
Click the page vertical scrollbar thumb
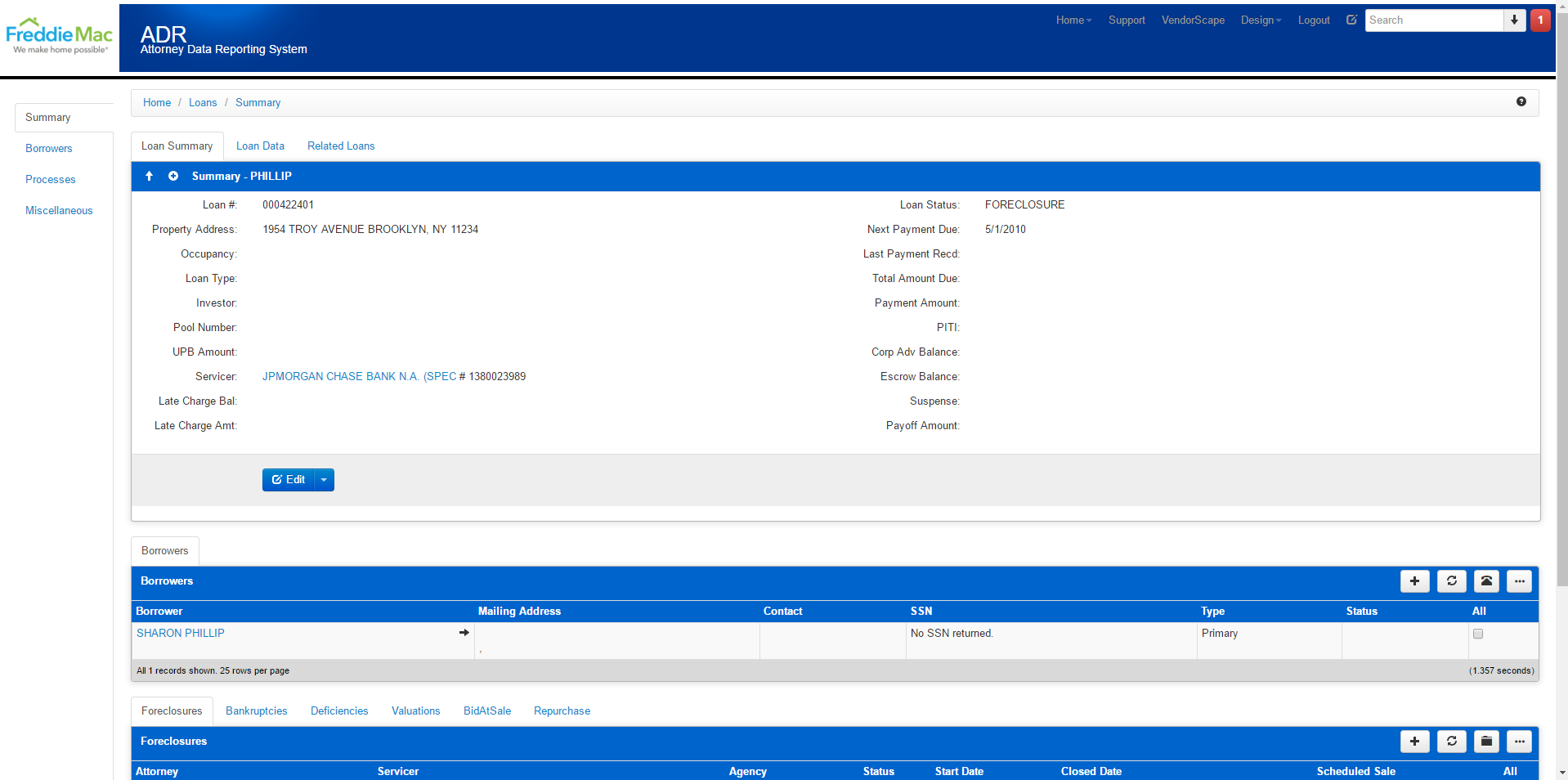point(1562,298)
